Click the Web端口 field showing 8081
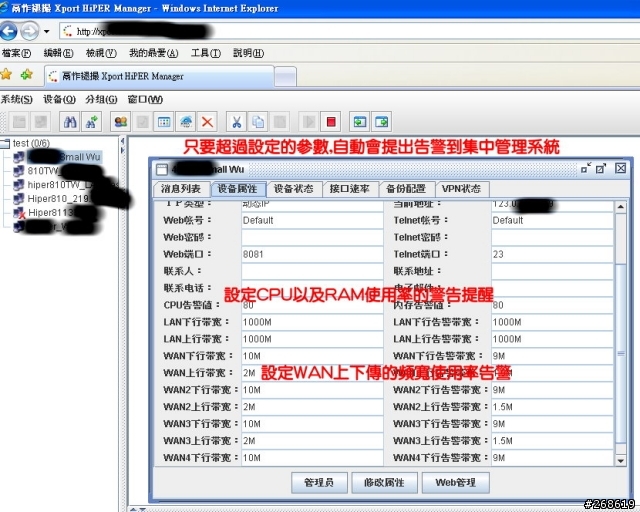Viewport: 640px width, 512px height. tap(312, 254)
